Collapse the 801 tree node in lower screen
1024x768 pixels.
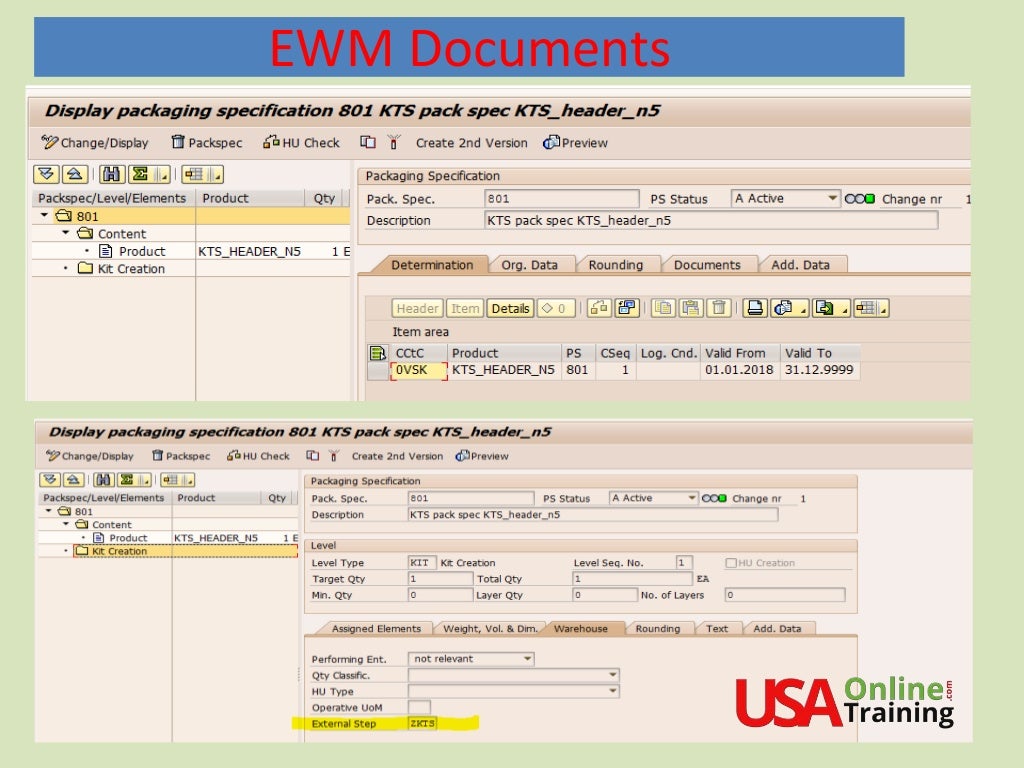pos(49,511)
